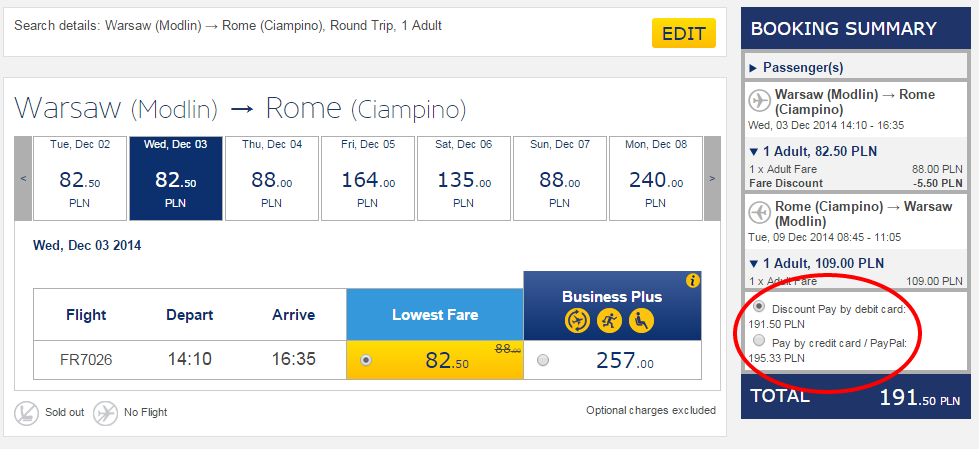Click the Sold out legend icon
Viewport: 979px width, 449px height.
coord(26,412)
